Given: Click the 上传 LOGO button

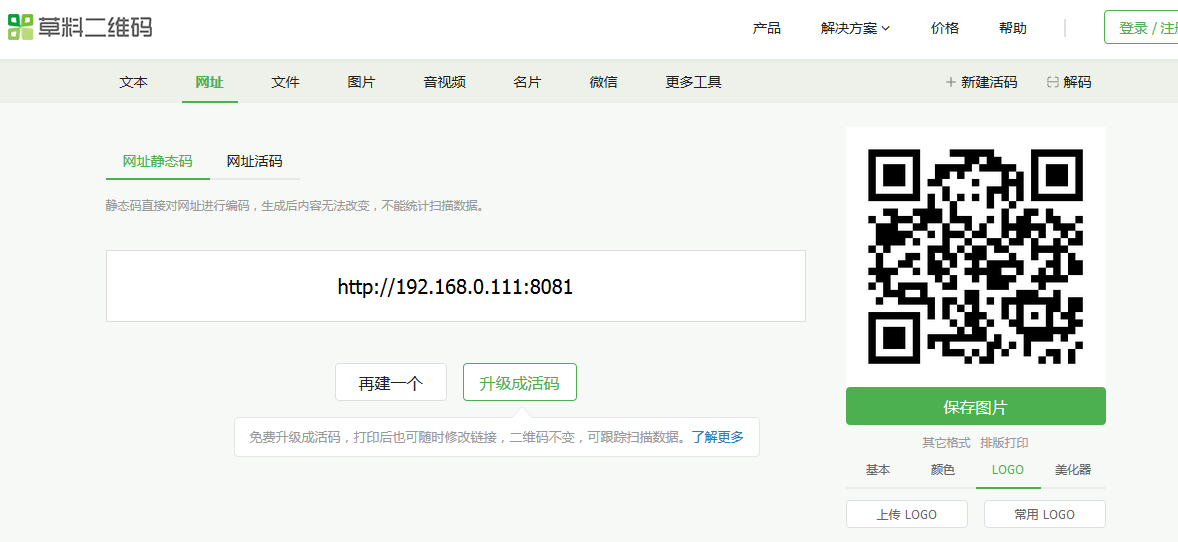Looking at the screenshot, I should click(x=906, y=514).
